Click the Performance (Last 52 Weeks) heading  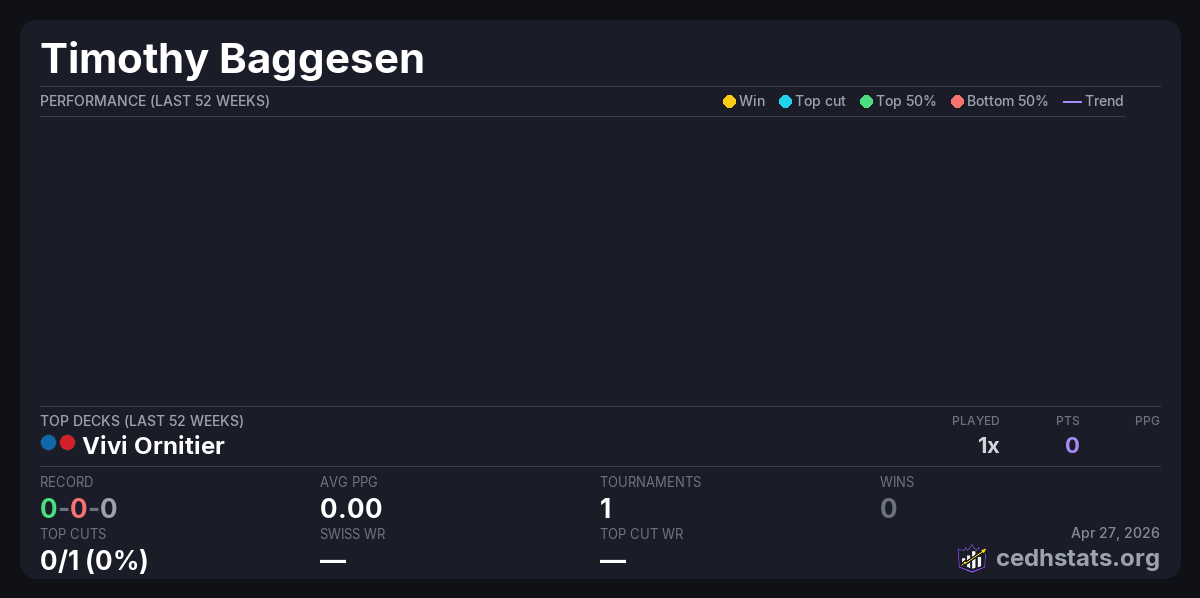pyautogui.click(x=154, y=101)
